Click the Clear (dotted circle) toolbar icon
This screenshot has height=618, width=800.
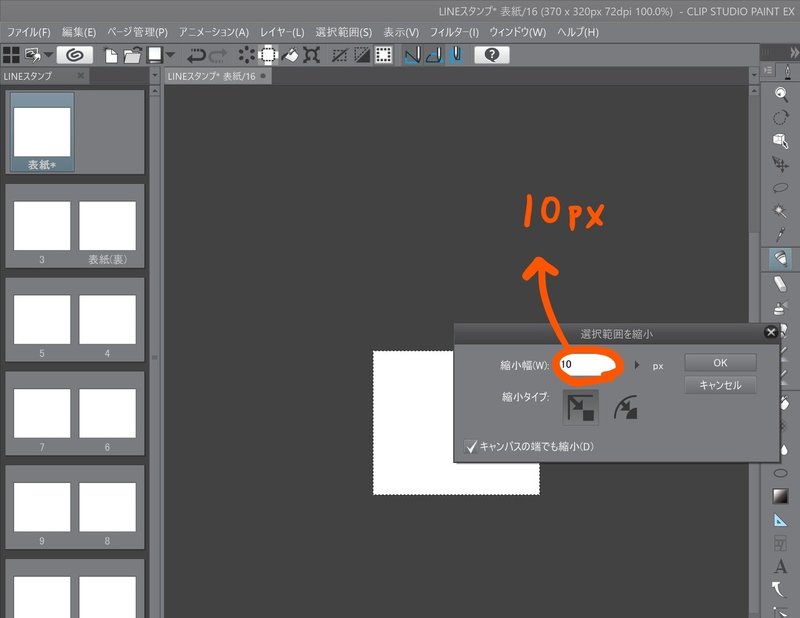[x=246, y=55]
